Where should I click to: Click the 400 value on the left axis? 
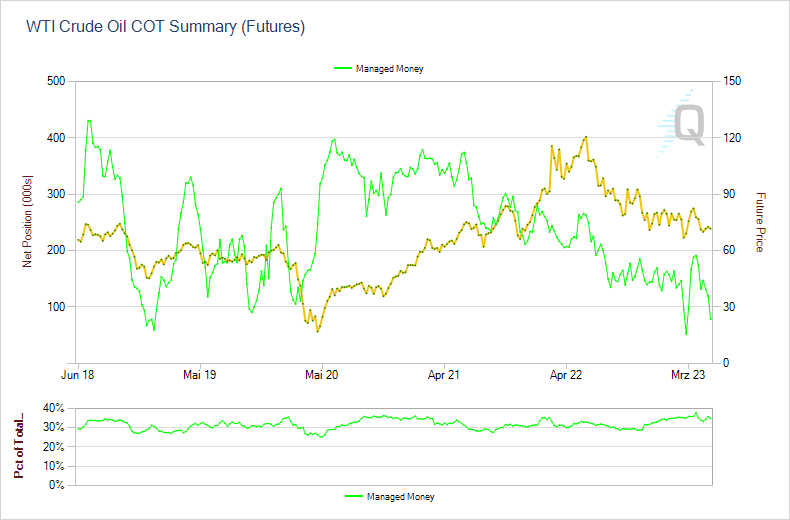[x=56, y=138]
